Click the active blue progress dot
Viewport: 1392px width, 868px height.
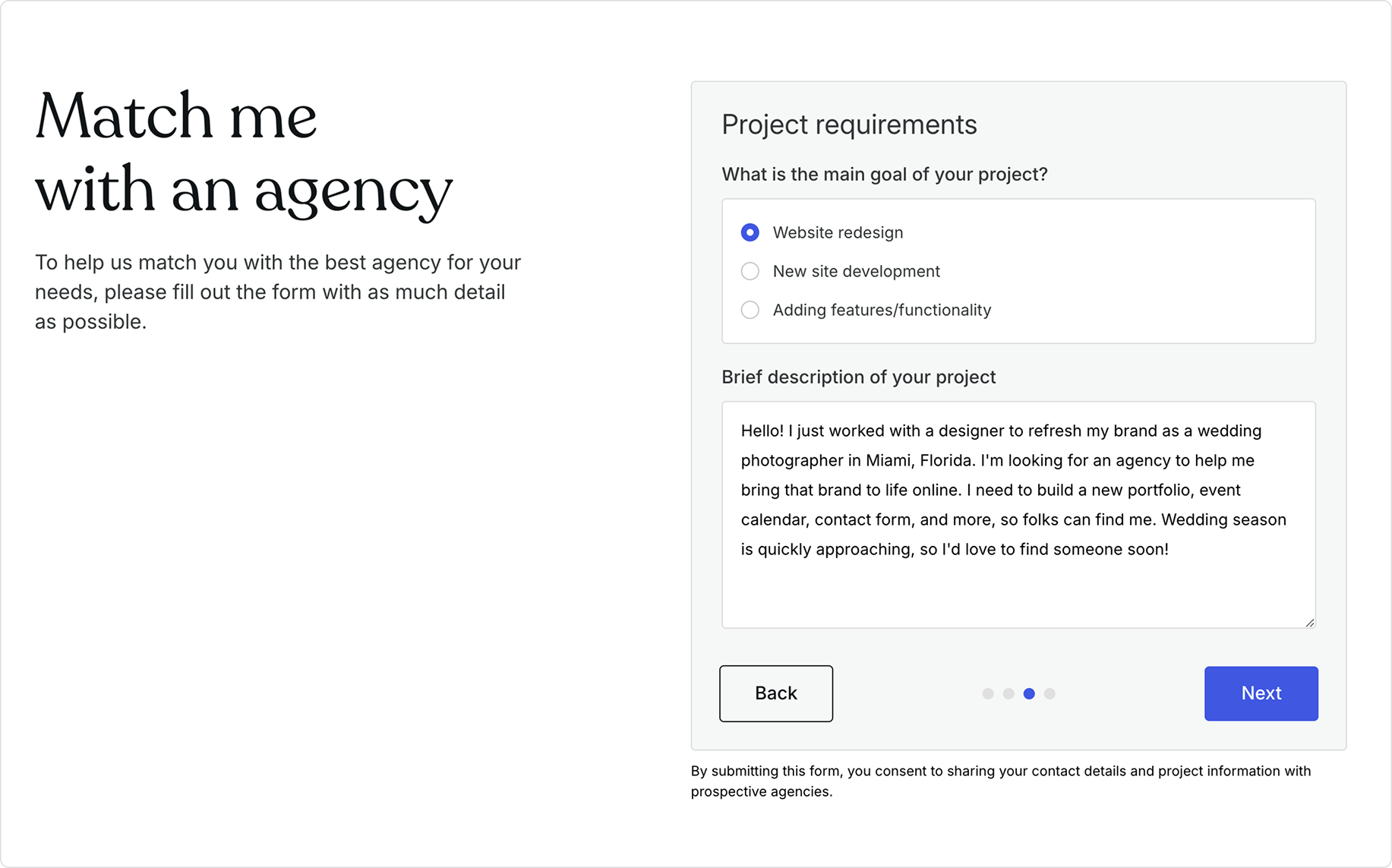(x=1029, y=693)
